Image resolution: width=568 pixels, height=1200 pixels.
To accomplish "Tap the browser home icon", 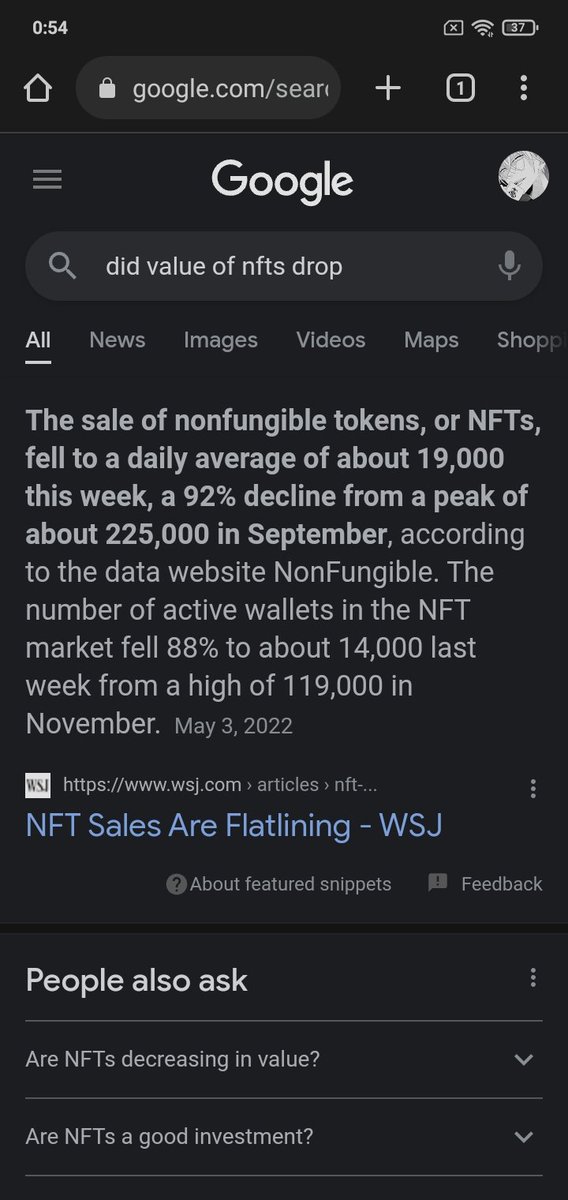I will coord(37,89).
